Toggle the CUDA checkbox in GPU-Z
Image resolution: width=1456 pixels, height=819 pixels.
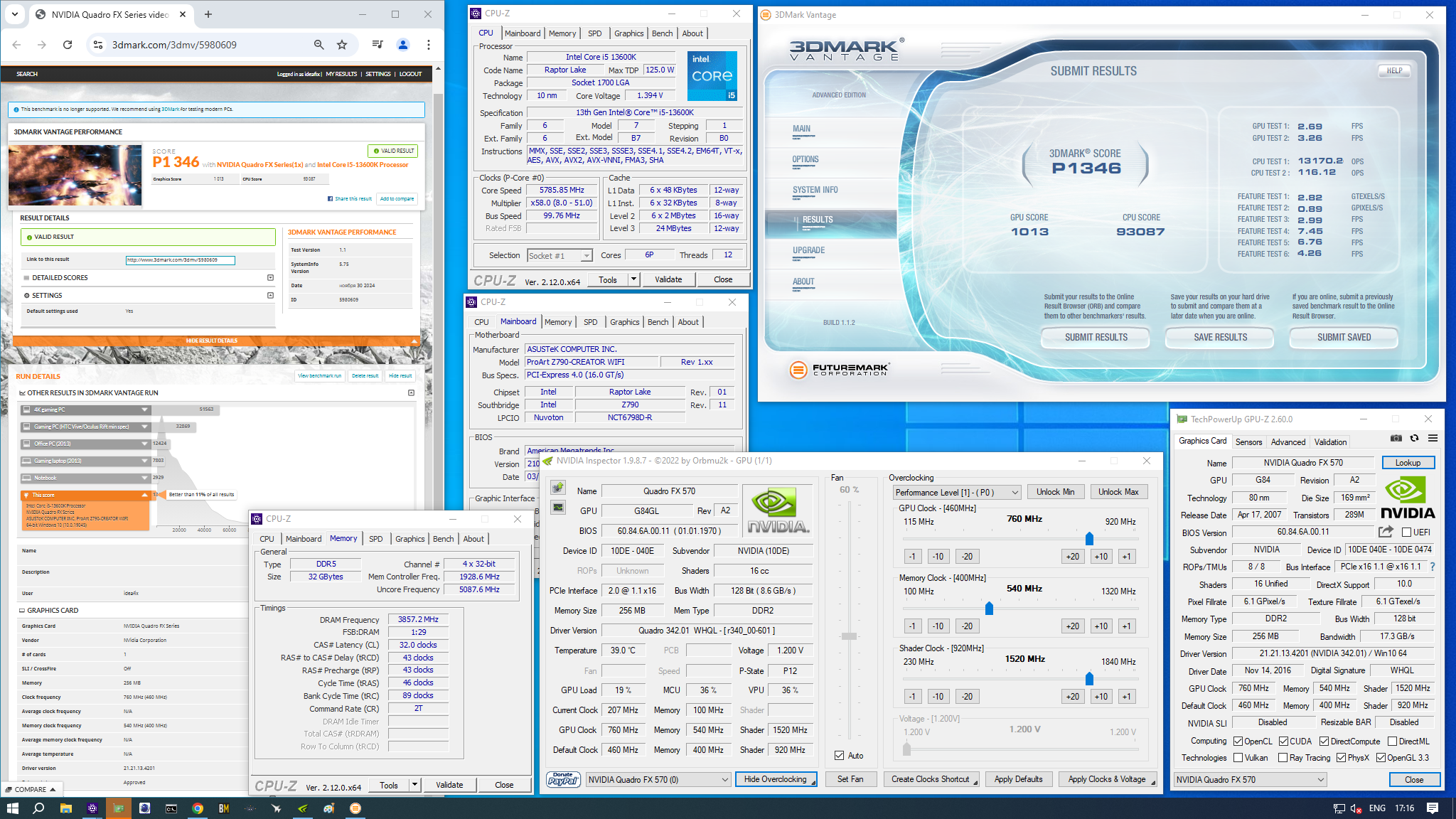tap(1283, 742)
